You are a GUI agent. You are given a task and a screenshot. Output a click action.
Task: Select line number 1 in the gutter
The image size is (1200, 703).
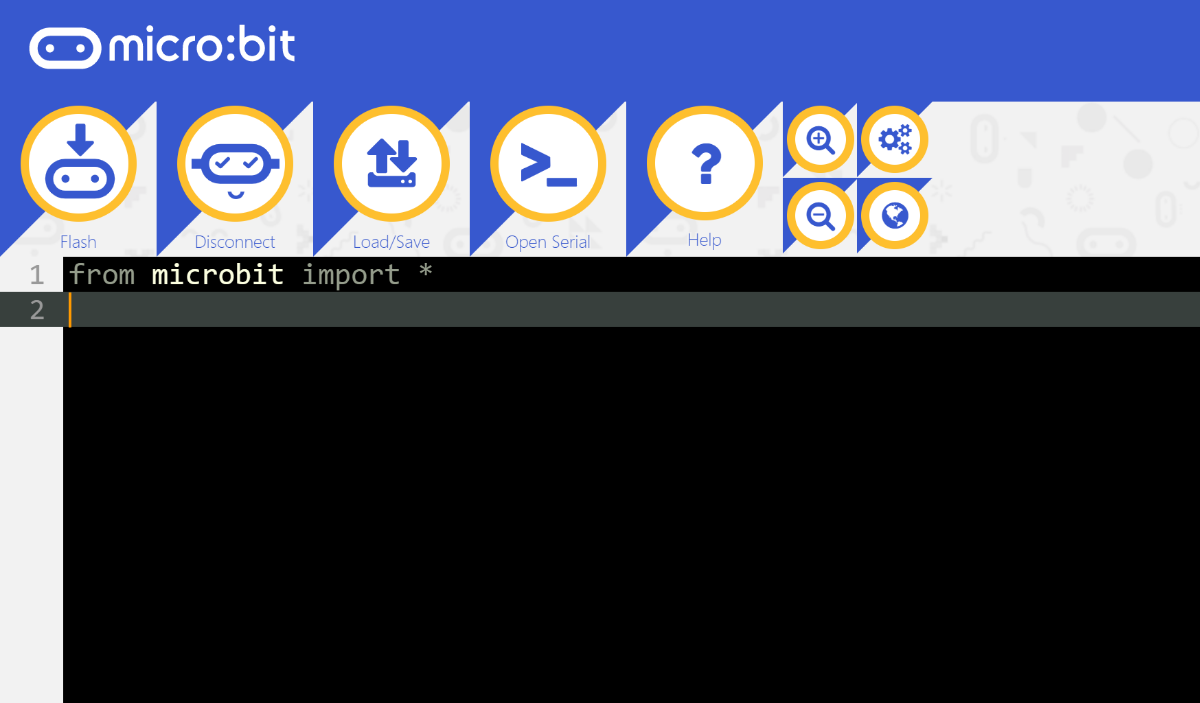[37, 275]
